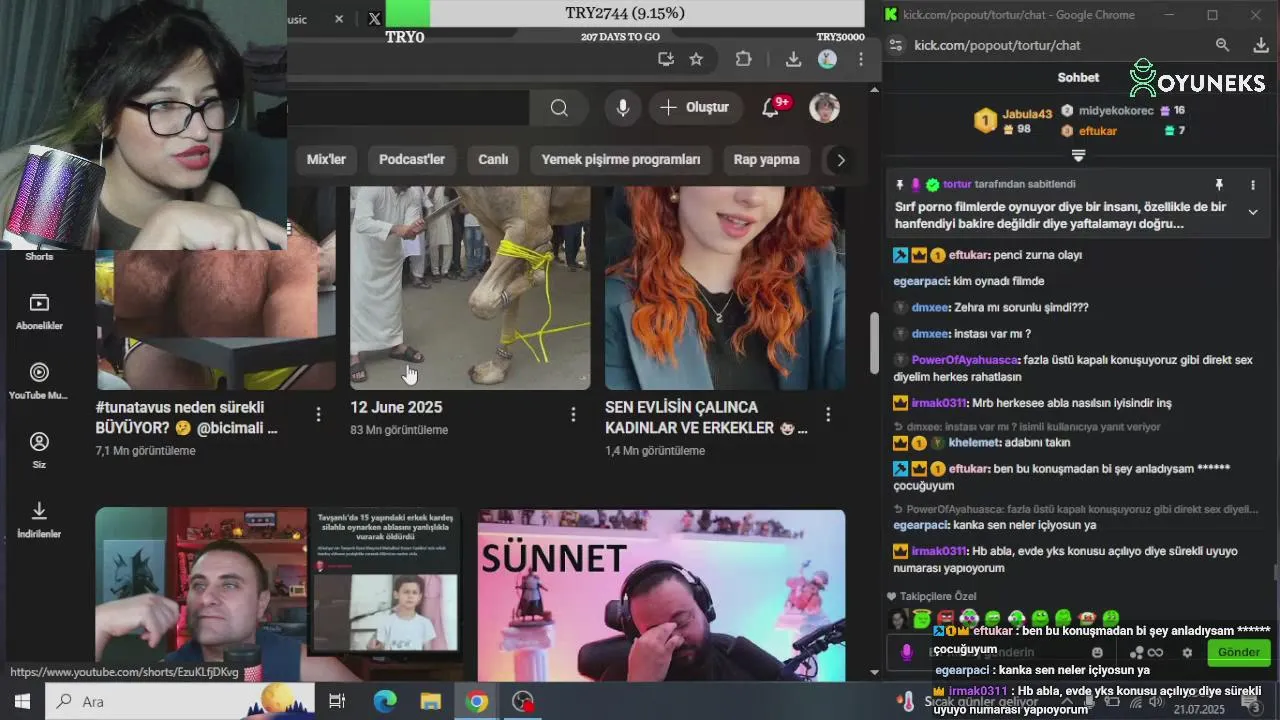This screenshot has width=1280, height=720.
Task: Click the SÜNNET video thumbnail
Action: (661, 595)
